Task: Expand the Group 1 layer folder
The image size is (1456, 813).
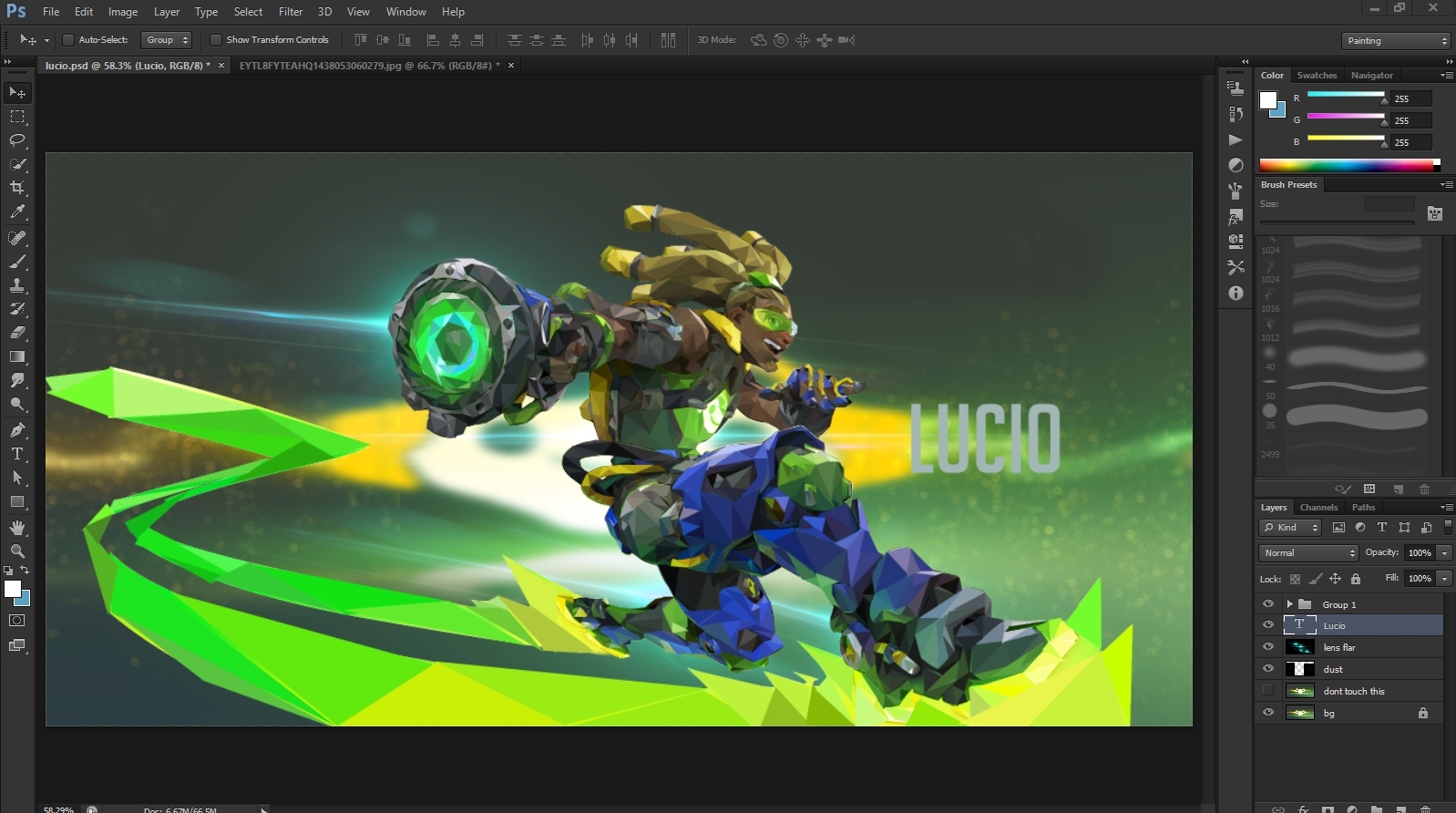Action: [1289, 604]
